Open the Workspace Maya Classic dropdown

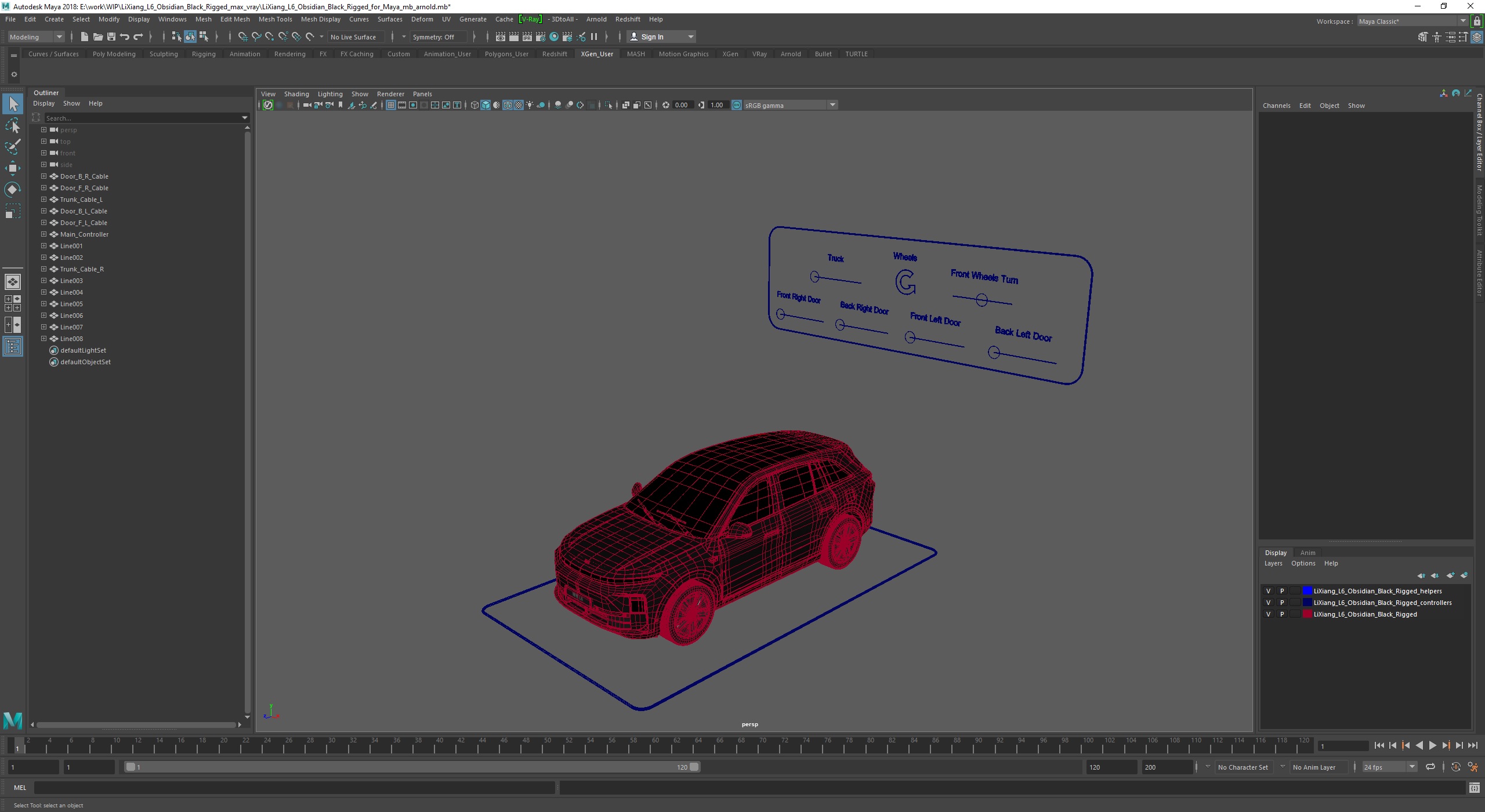tap(1411, 21)
